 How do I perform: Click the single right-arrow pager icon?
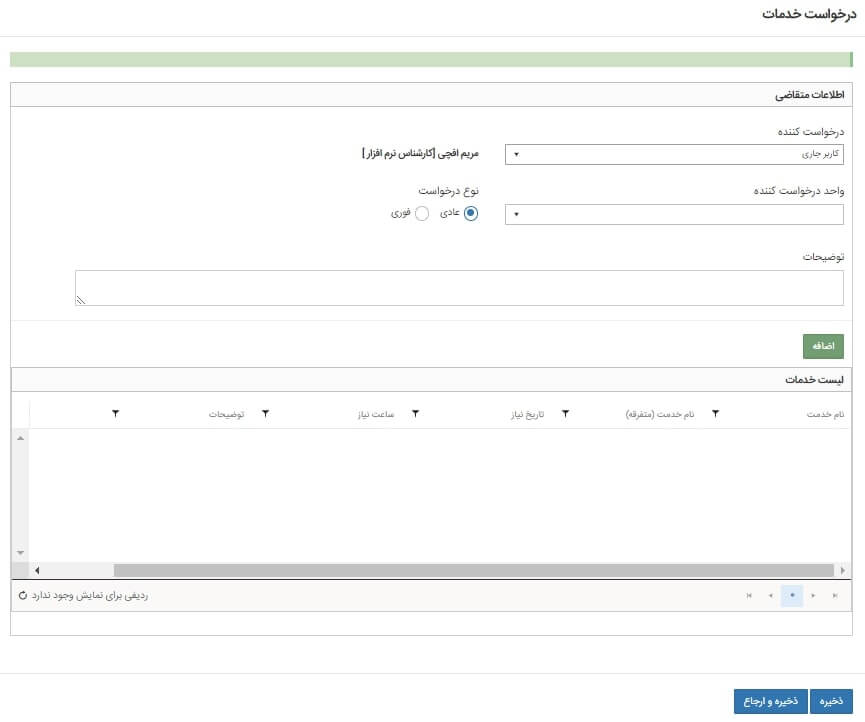[x=814, y=596]
